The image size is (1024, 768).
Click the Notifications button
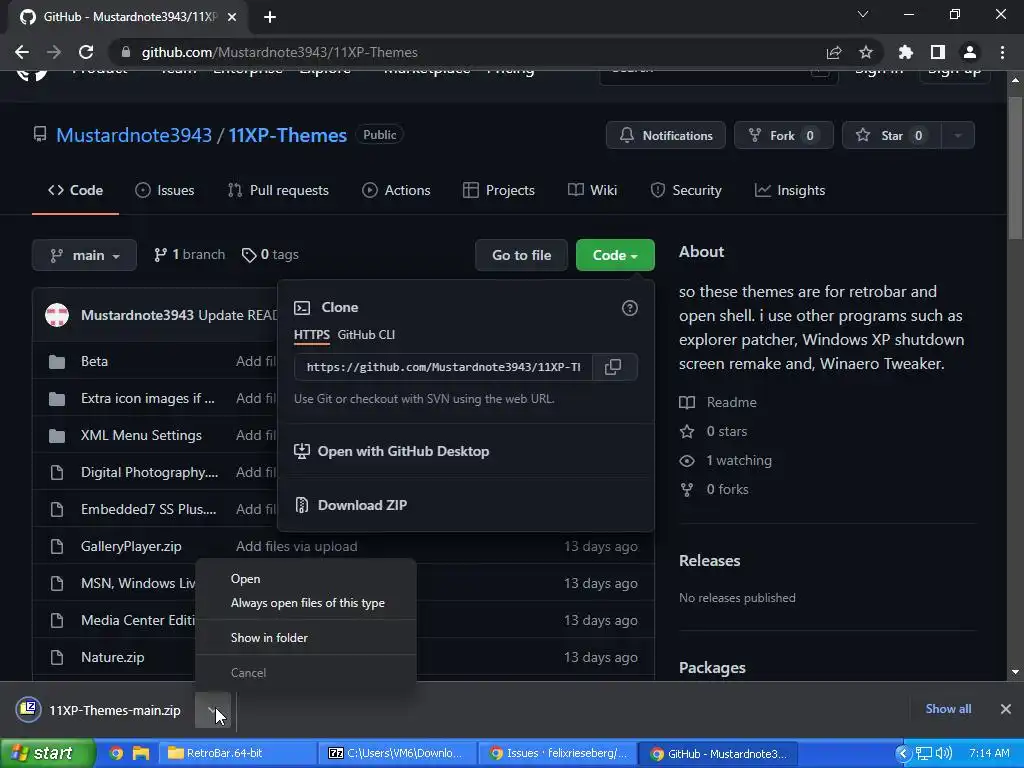tap(665, 136)
